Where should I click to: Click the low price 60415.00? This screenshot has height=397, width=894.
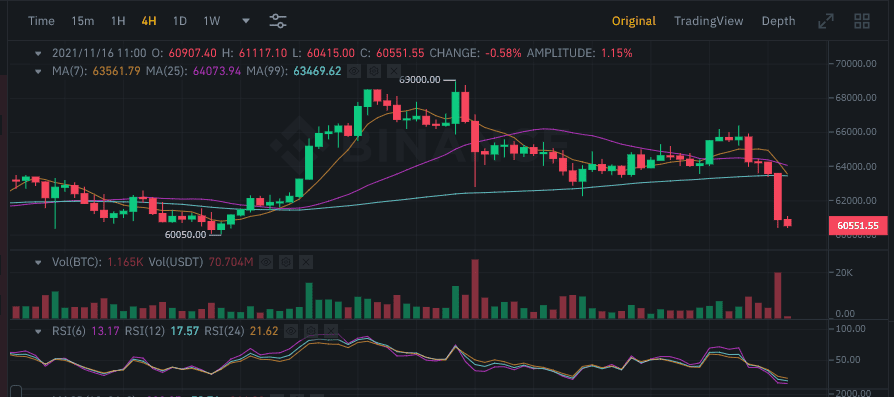pyautogui.click(x=331, y=53)
